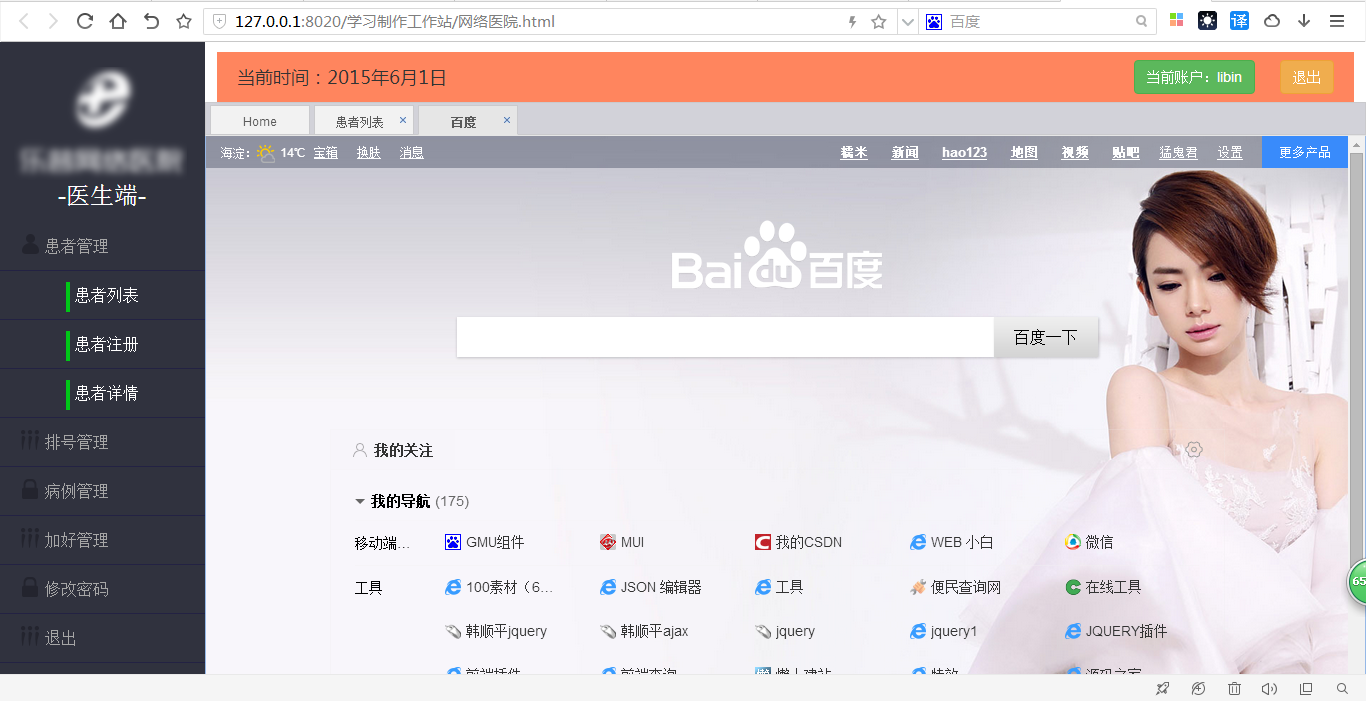Click the Baidu logo above the search box
This screenshot has width=1366, height=701.
point(776,258)
